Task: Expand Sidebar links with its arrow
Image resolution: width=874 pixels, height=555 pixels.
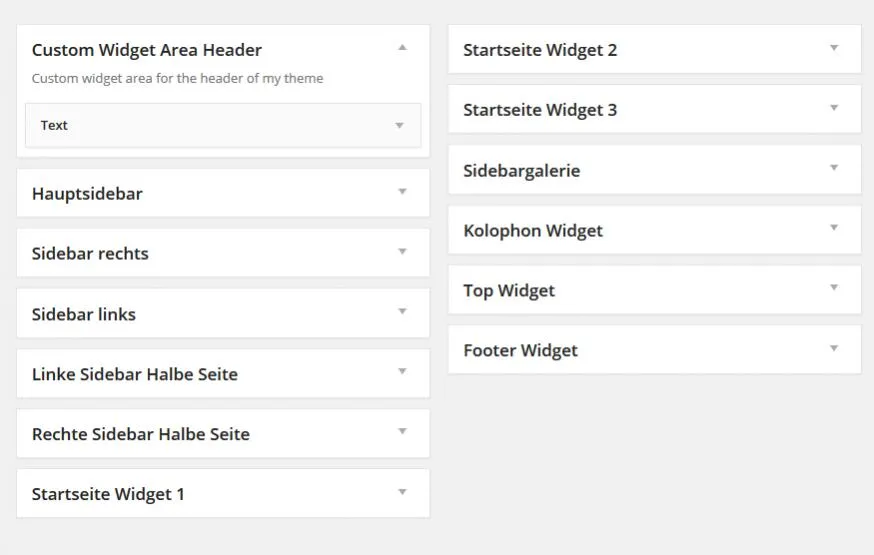Action: [x=402, y=311]
